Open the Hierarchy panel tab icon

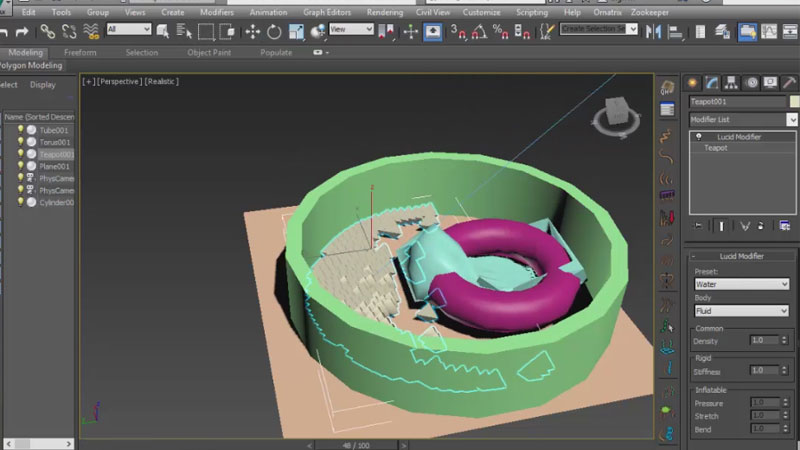(x=733, y=82)
